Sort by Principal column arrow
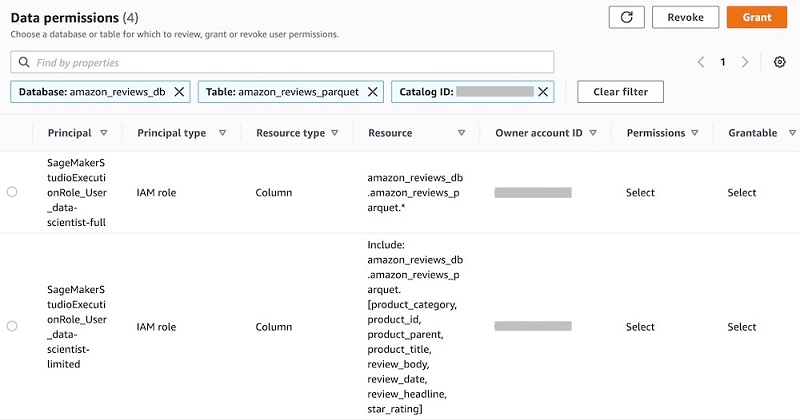Image resolution: width=800 pixels, height=420 pixels. (x=104, y=133)
